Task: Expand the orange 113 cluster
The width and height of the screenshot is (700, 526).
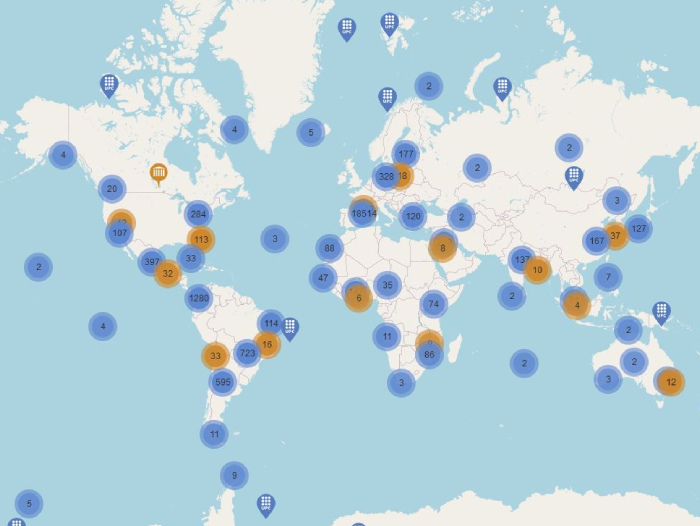Action: tap(201, 240)
